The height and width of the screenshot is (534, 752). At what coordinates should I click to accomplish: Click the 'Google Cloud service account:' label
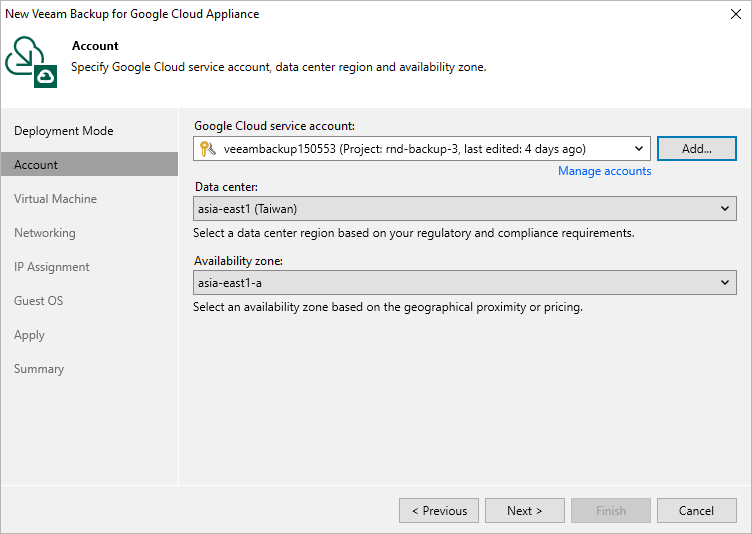tap(274, 126)
